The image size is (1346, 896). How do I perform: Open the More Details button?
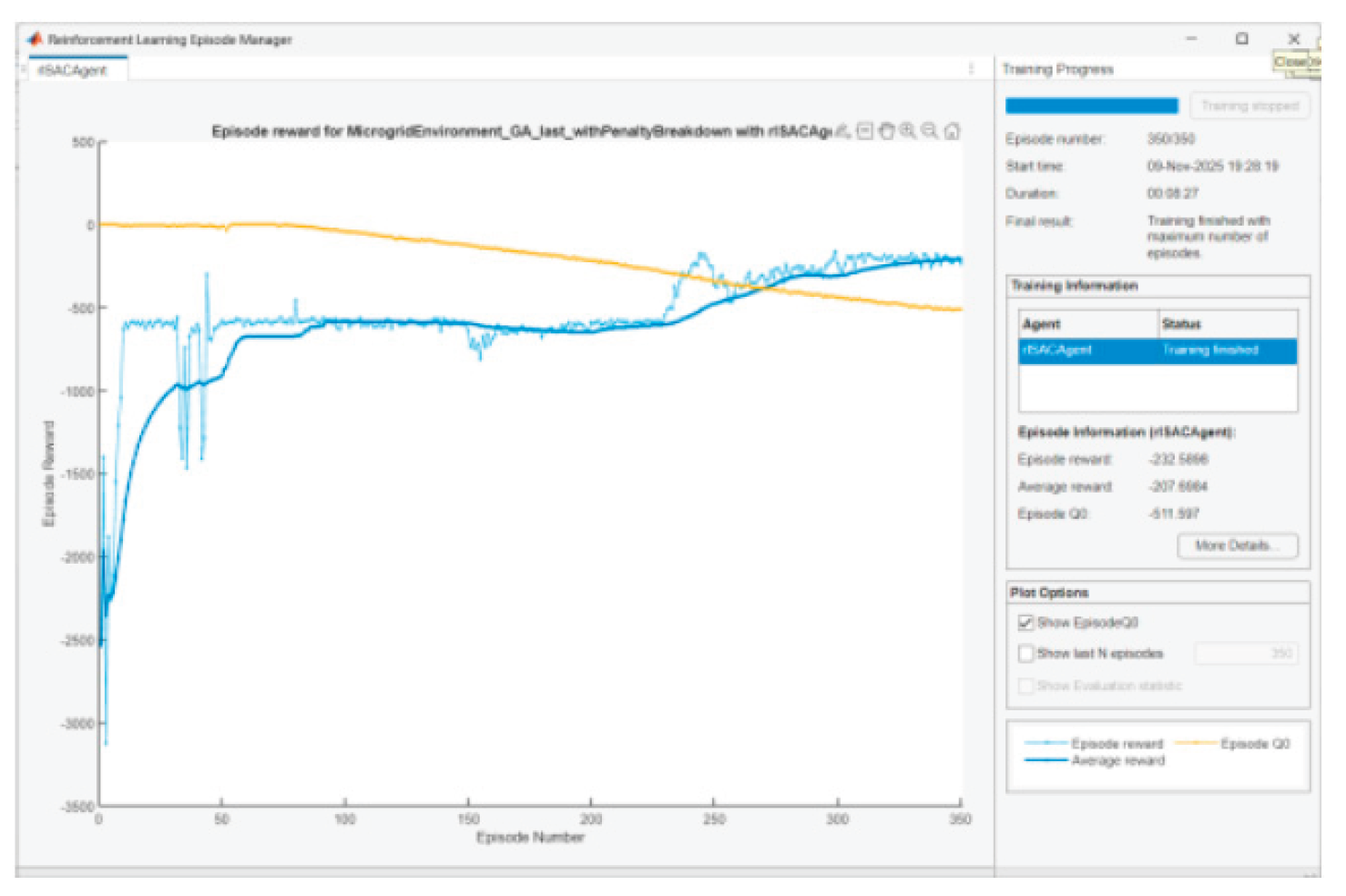[x=1238, y=545]
